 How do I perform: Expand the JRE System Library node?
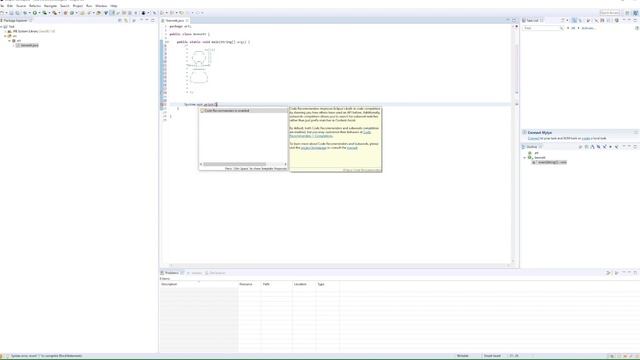[6, 31]
